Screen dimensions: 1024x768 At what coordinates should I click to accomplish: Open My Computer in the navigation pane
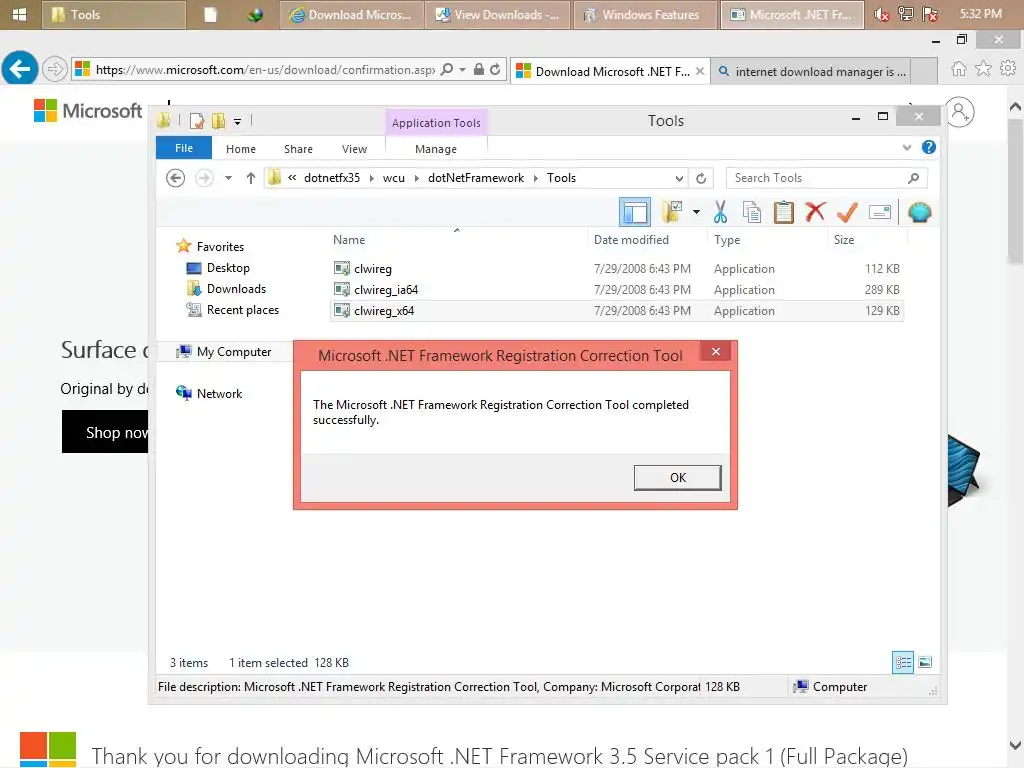tap(233, 351)
